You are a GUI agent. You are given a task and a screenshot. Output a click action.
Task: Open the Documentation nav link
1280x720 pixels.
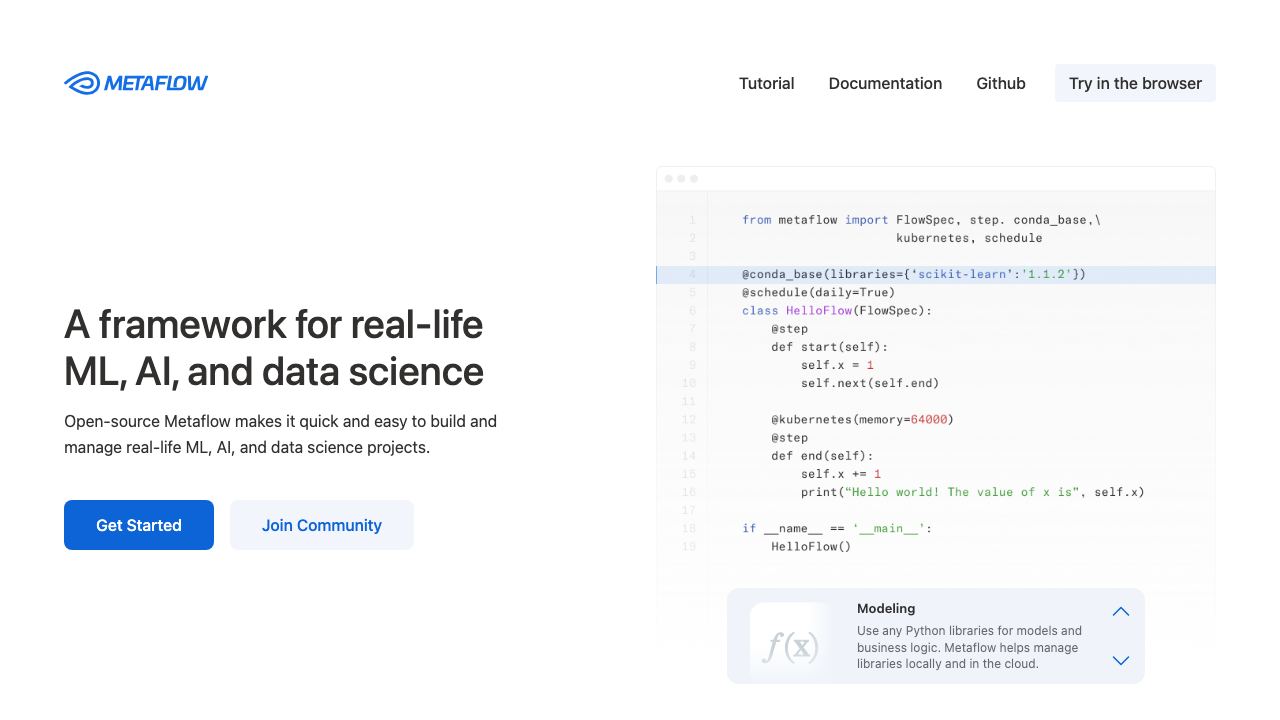885,83
